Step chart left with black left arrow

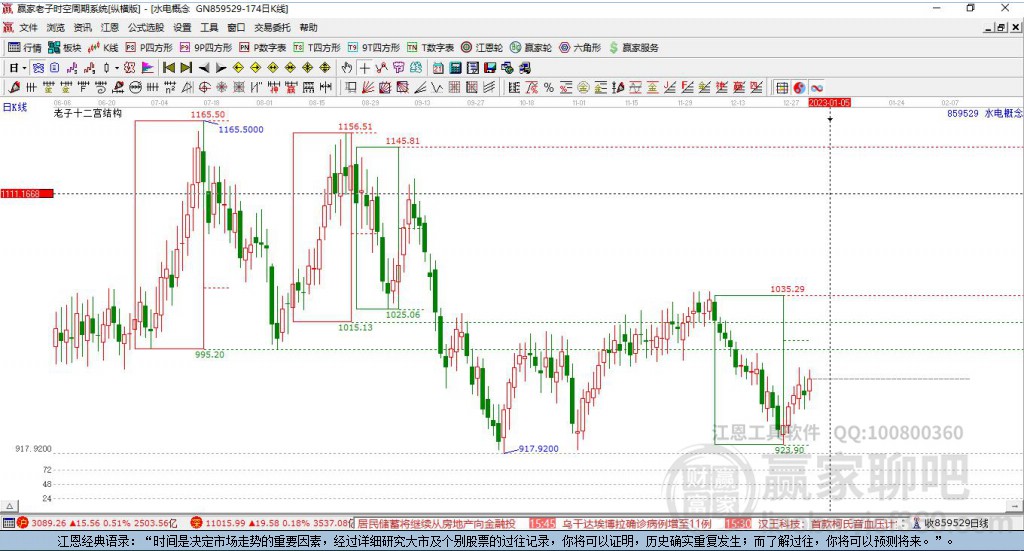pos(204,68)
